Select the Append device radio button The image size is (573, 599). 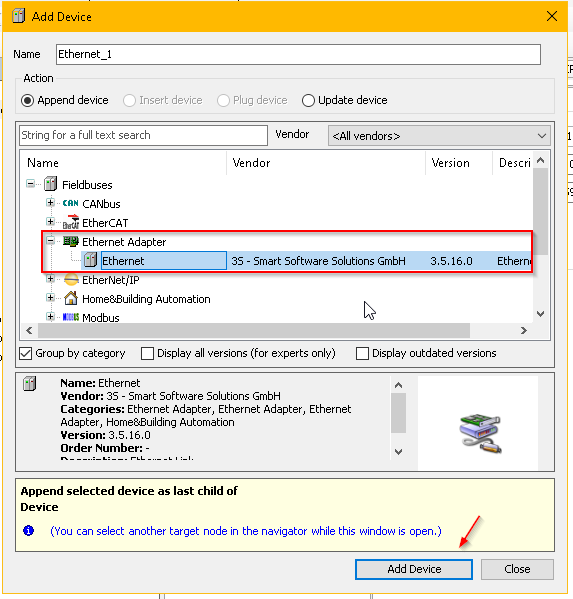(28, 100)
